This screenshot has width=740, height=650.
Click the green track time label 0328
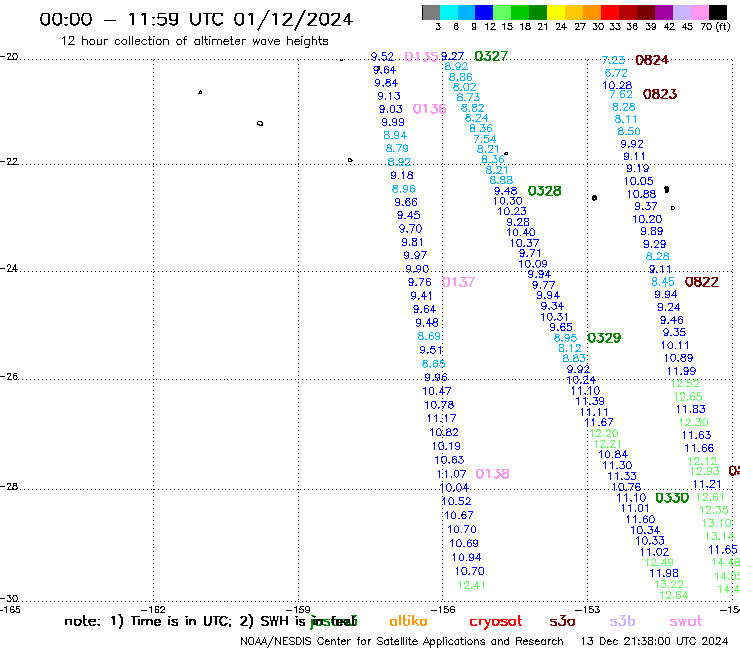[x=545, y=191]
